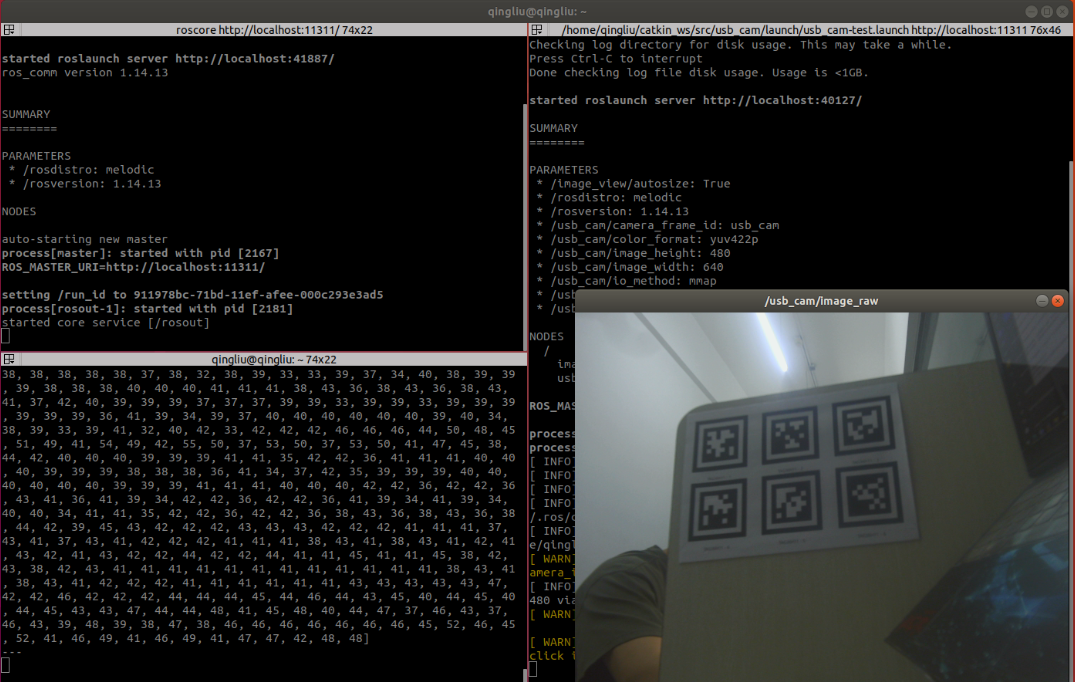The height and width of the screenshot is (682, 1075).
Task: Click '/usb_cam/camera_frame_id: usb_cam' parameter
Action: click(664, 226)
